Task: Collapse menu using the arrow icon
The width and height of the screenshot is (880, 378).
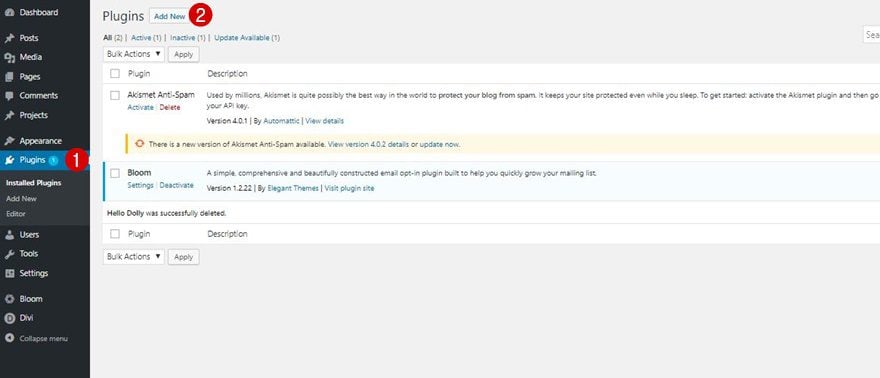Action: coord(10,338)
